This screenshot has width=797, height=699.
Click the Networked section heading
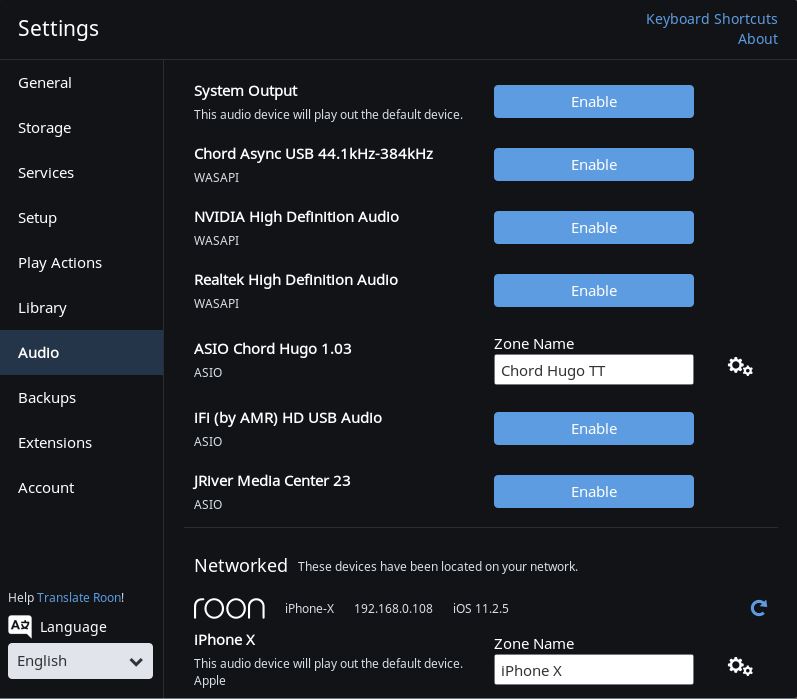(241, 566)
